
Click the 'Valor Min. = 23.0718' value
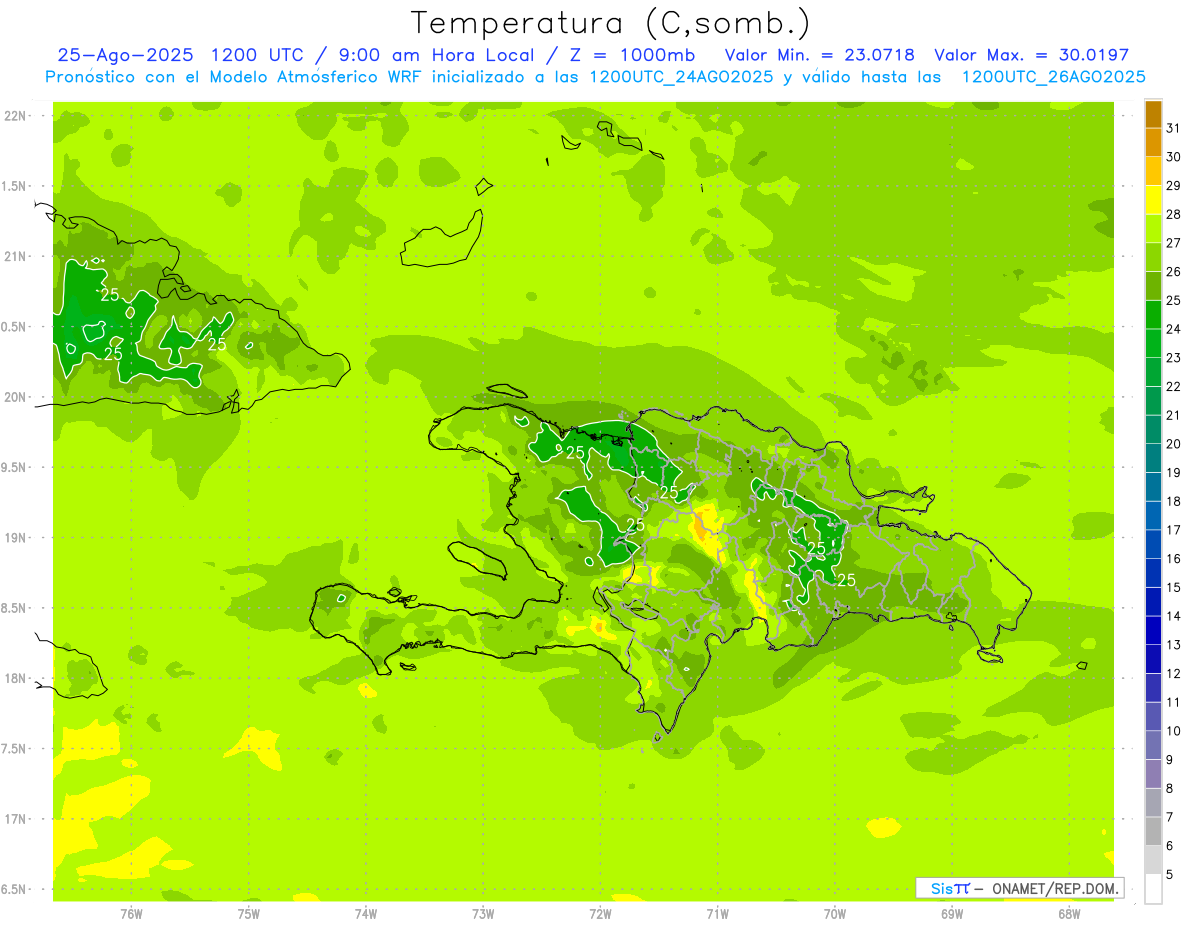[820, 55]
